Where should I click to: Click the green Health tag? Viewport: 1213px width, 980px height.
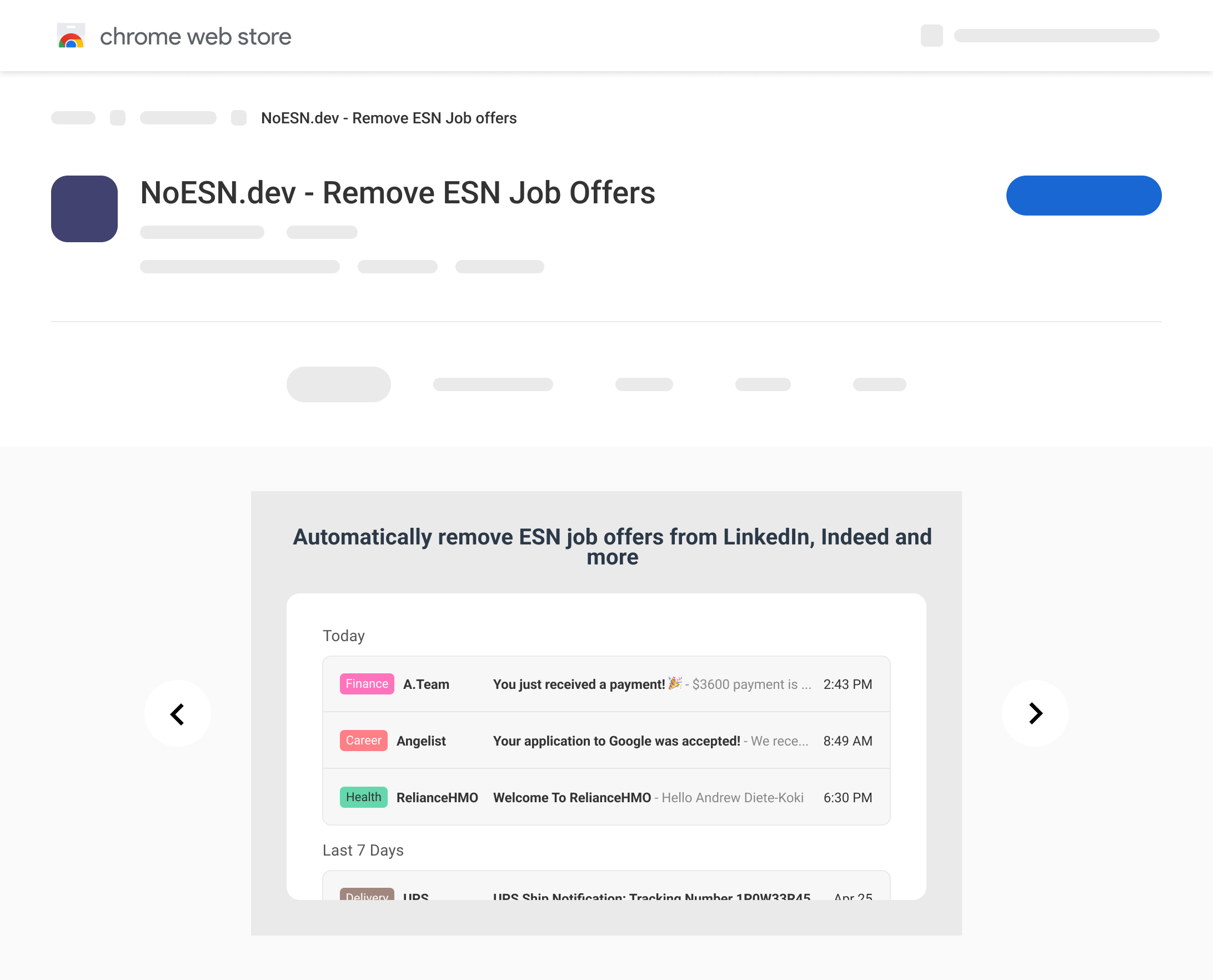click(x=363, y=797)
